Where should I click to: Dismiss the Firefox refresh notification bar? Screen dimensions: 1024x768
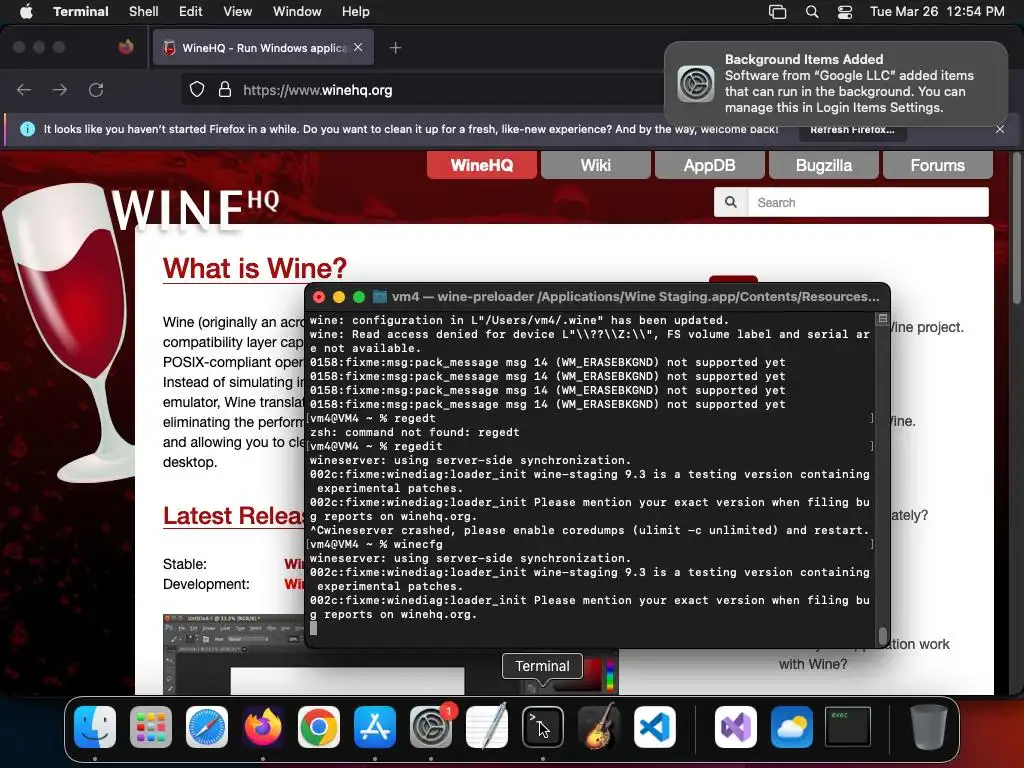[x=1000, y=129]
